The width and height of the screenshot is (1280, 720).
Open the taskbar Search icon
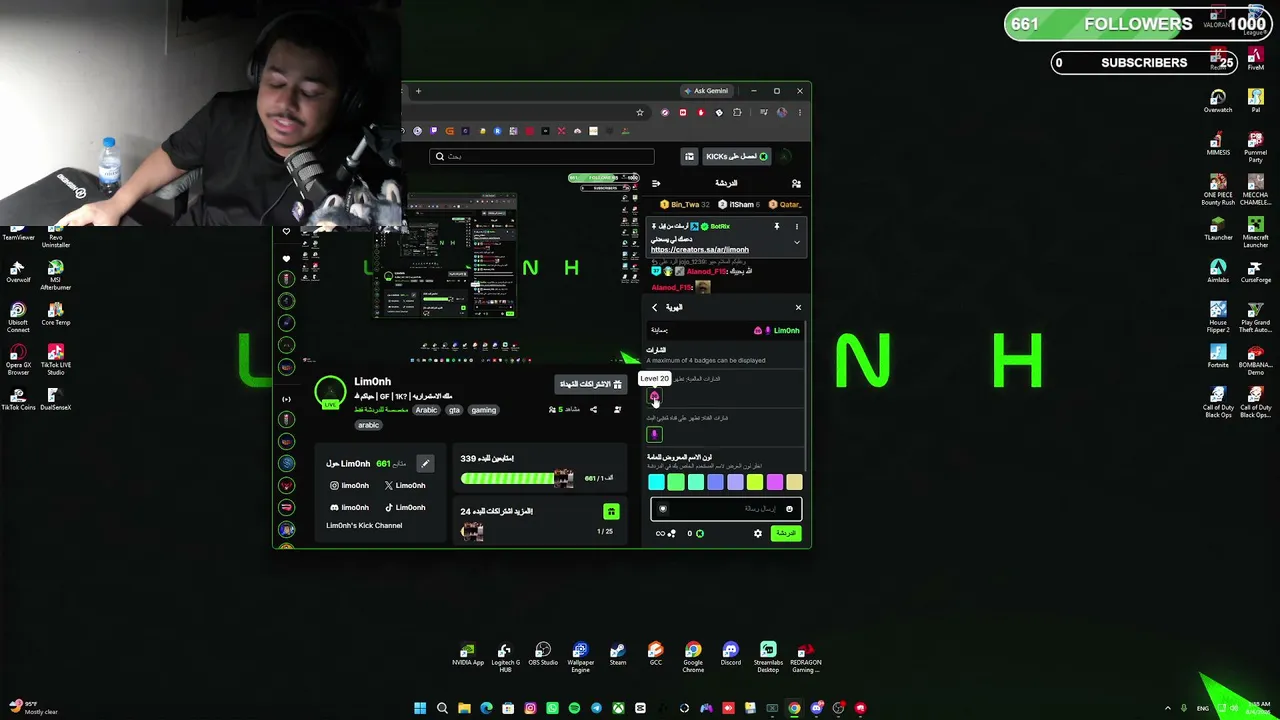click(442, 709)
